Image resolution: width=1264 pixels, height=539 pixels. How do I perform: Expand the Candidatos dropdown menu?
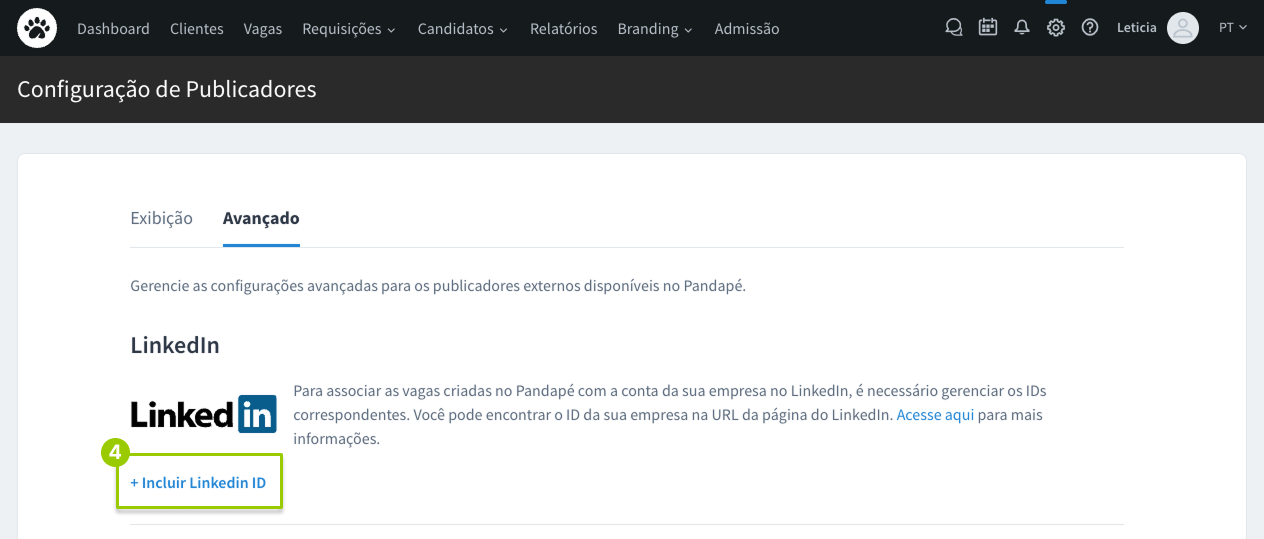[462, 29]
